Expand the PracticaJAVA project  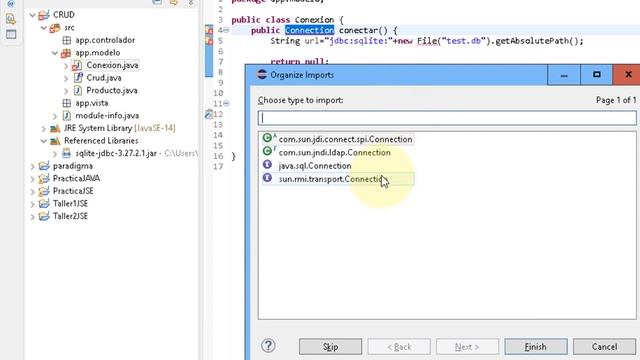pos(32,179)
